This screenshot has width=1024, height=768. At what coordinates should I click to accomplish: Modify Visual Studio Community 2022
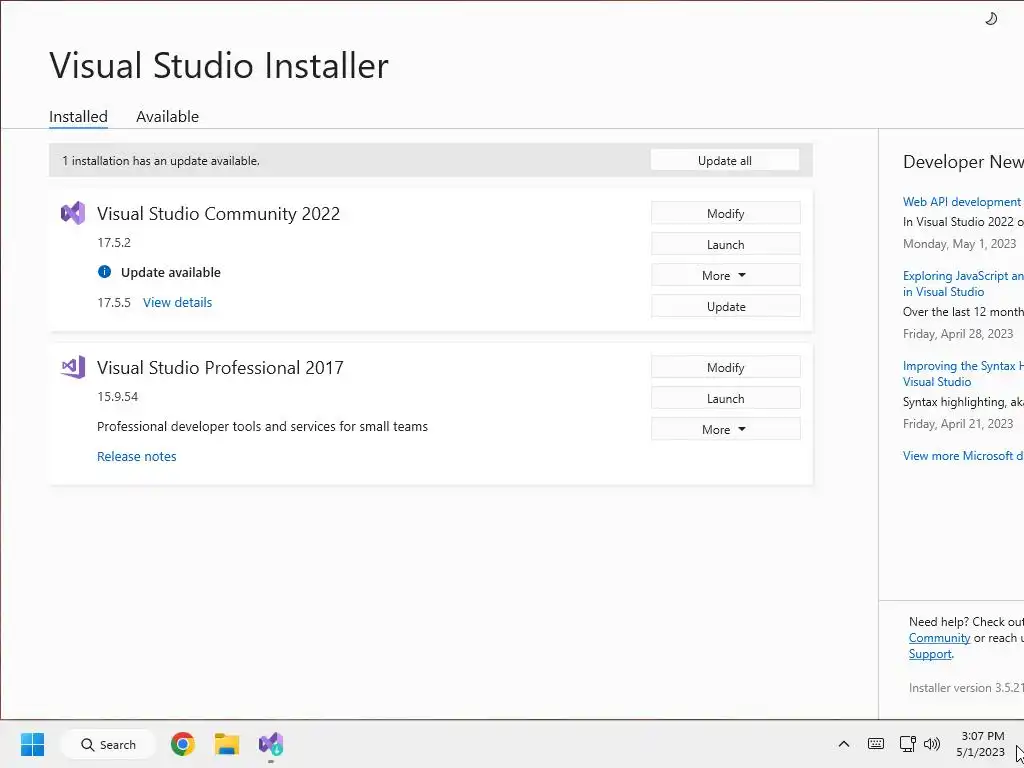(726, 214)
